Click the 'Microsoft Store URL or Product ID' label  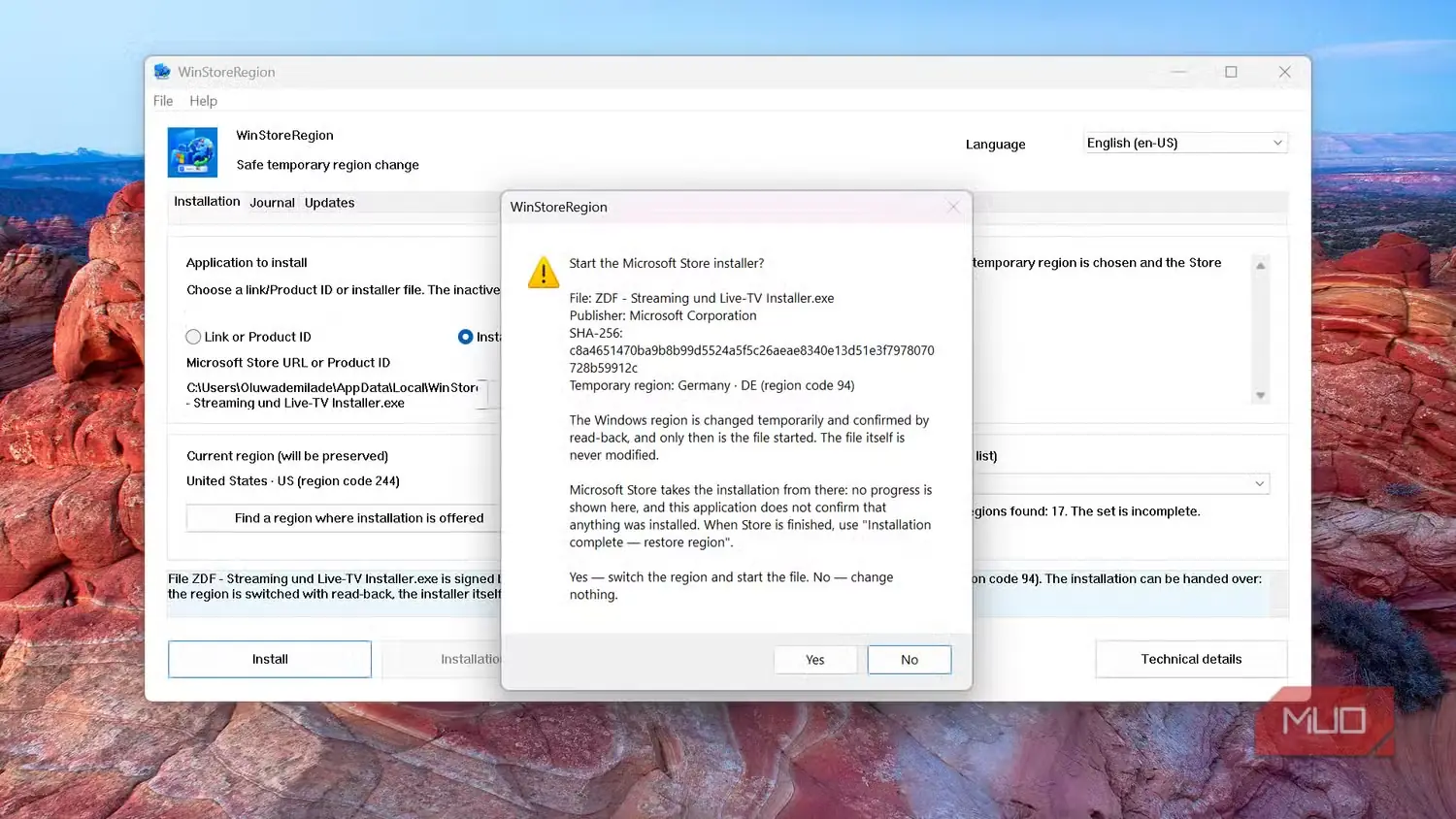click(x=288, y=363)
